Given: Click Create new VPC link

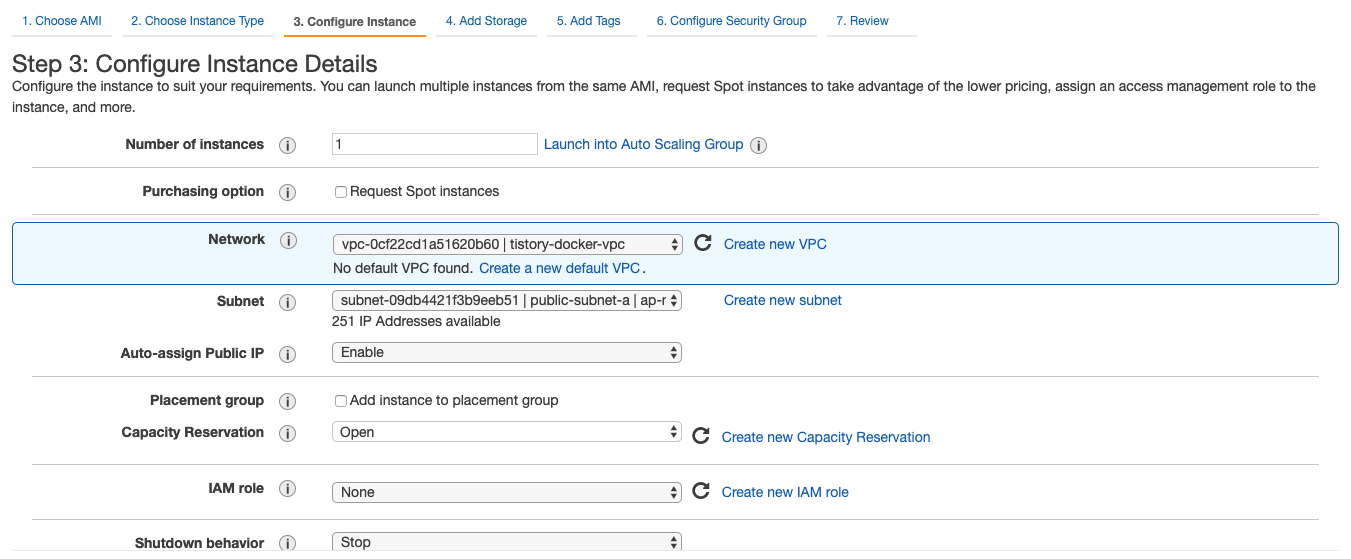Looking at the screenshot, I should coord(775,244).
